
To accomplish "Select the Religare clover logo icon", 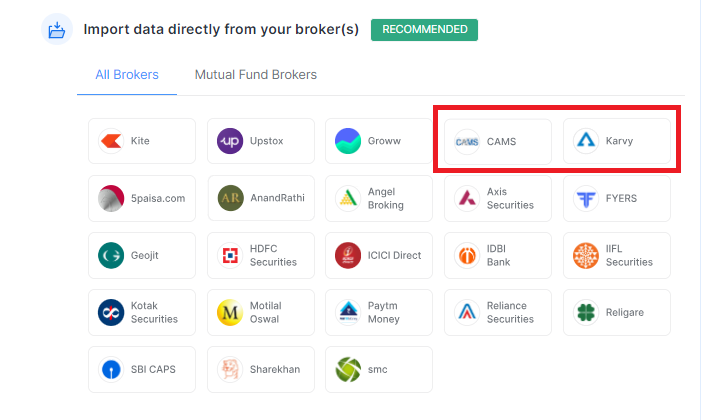I will 586,312.
